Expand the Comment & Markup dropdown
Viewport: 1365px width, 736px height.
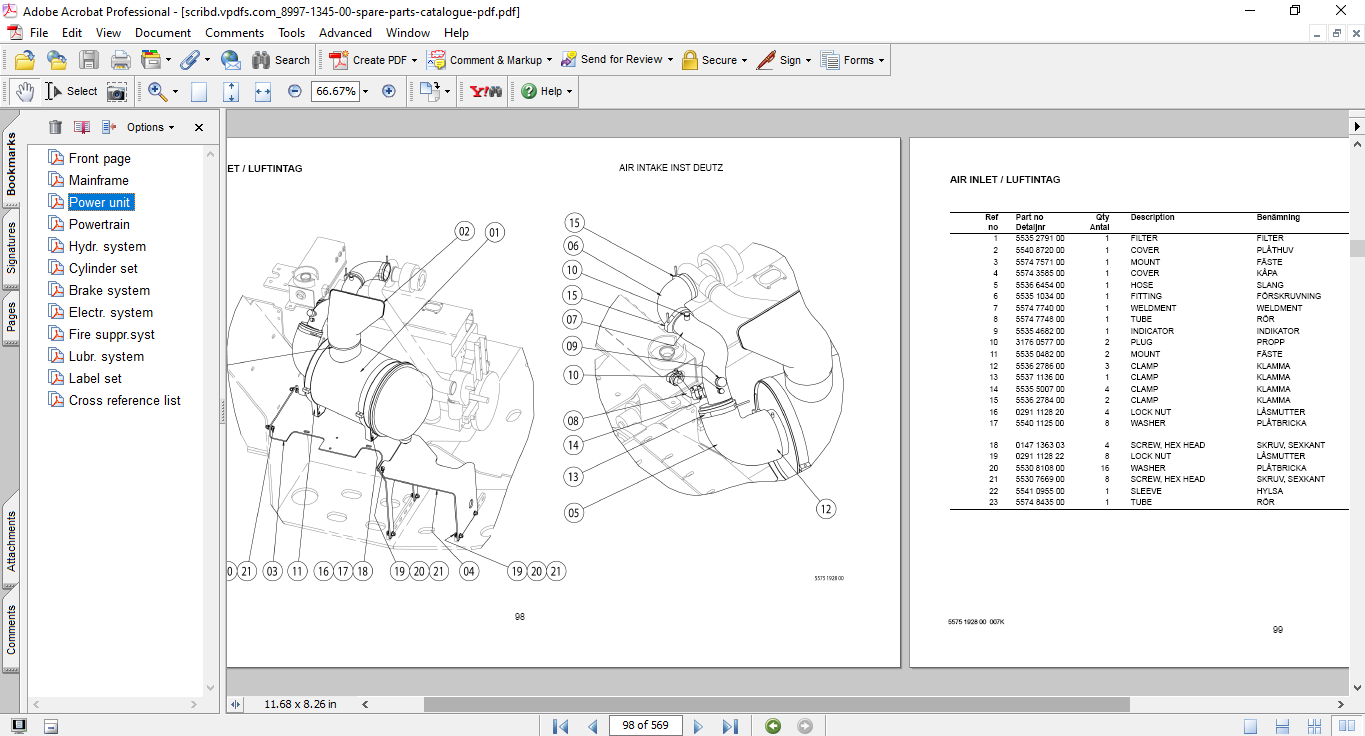[550, 60]
